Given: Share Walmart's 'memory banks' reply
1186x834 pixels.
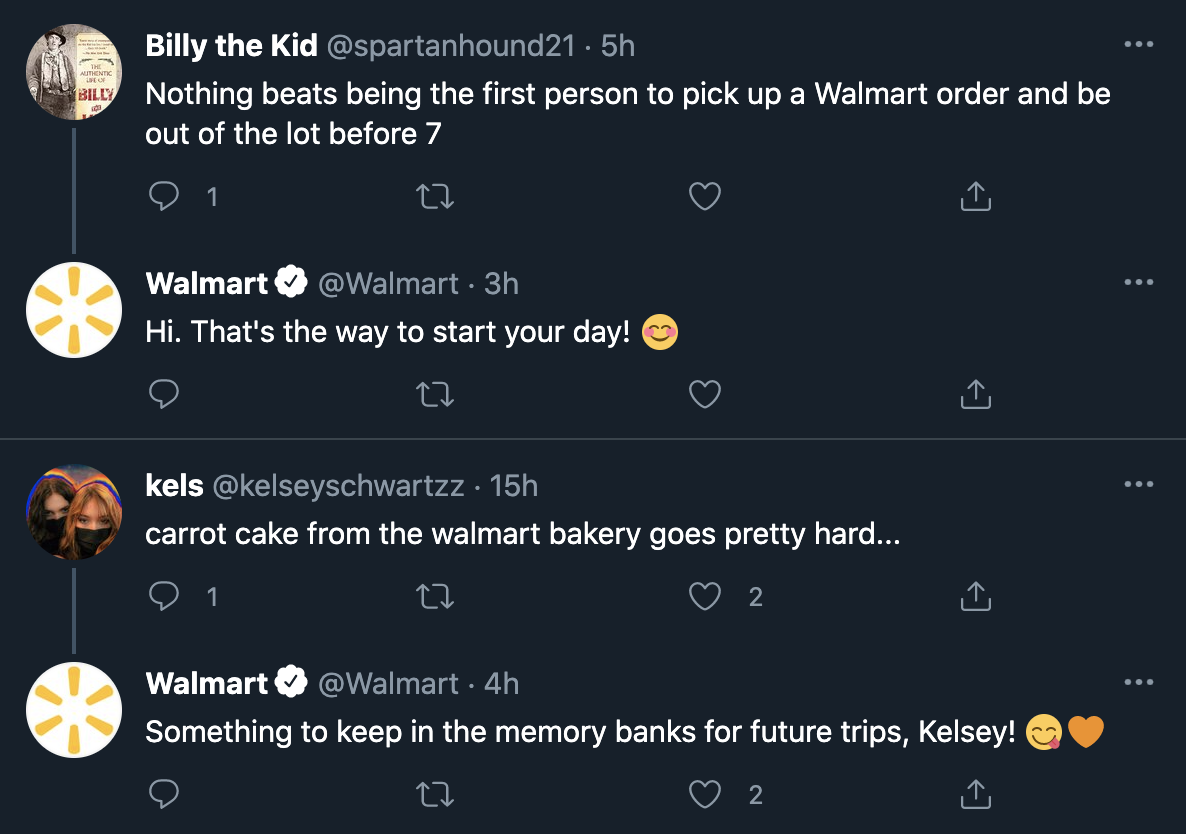Looking at the screenshot, I should click(x=975, y=795).
